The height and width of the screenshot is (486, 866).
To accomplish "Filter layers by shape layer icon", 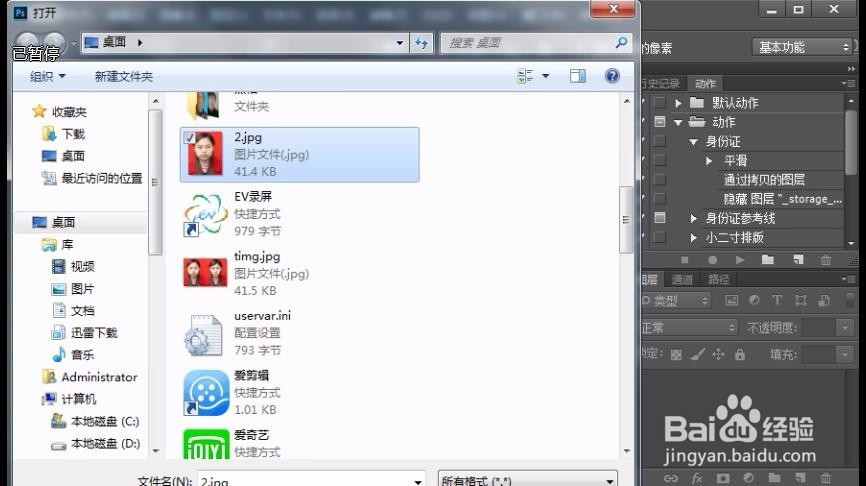I will [801, 300].
